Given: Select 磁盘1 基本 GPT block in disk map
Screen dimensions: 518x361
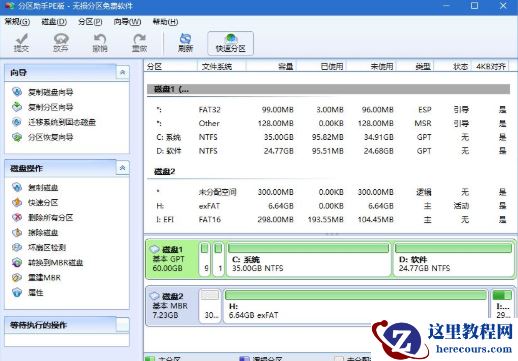Looking at the screenshot, I should pyautogui.click(x=172, y=259).
